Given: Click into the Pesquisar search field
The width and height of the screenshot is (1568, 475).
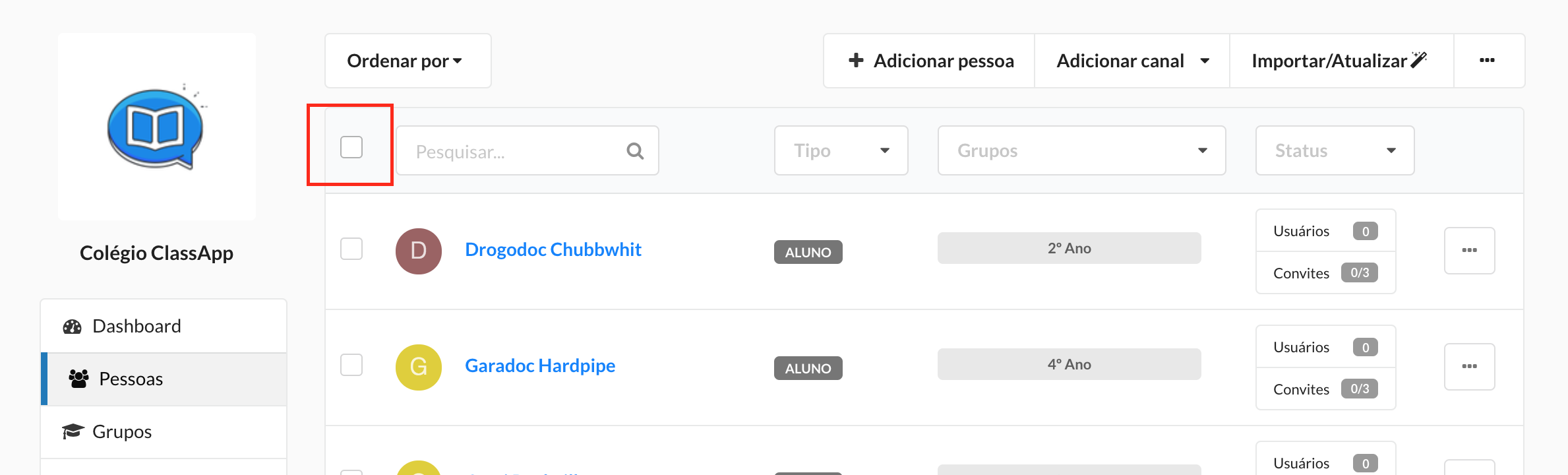Looking at the screenshot, I should [x=527, y=150].
